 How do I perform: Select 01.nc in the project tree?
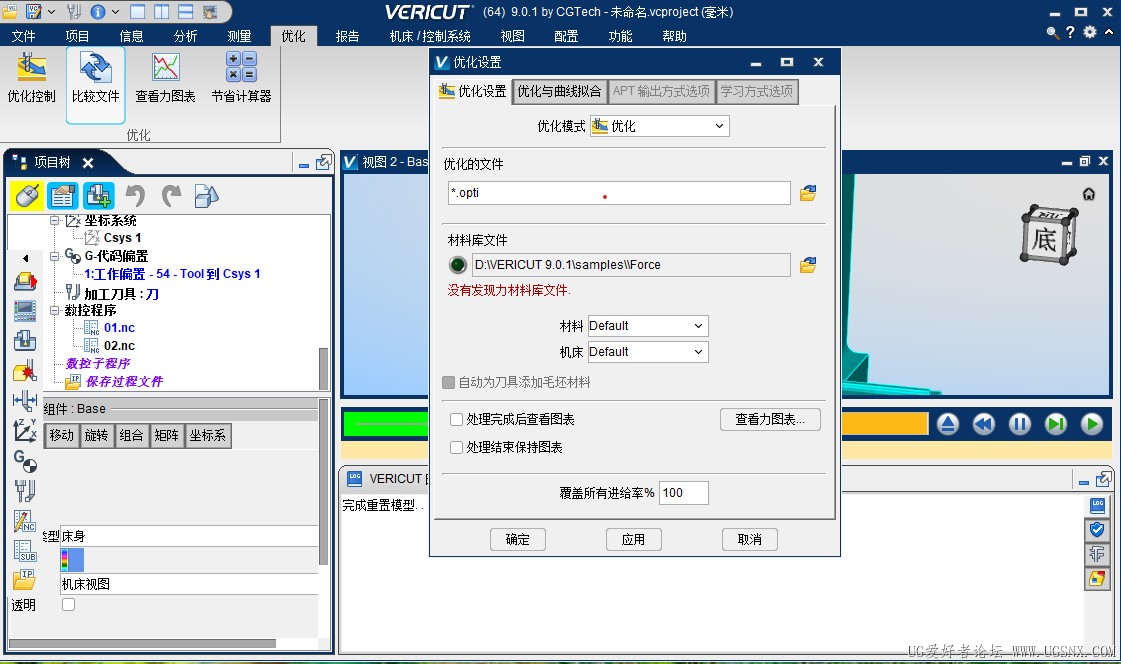pyautogui.click(x=119, y=327)
